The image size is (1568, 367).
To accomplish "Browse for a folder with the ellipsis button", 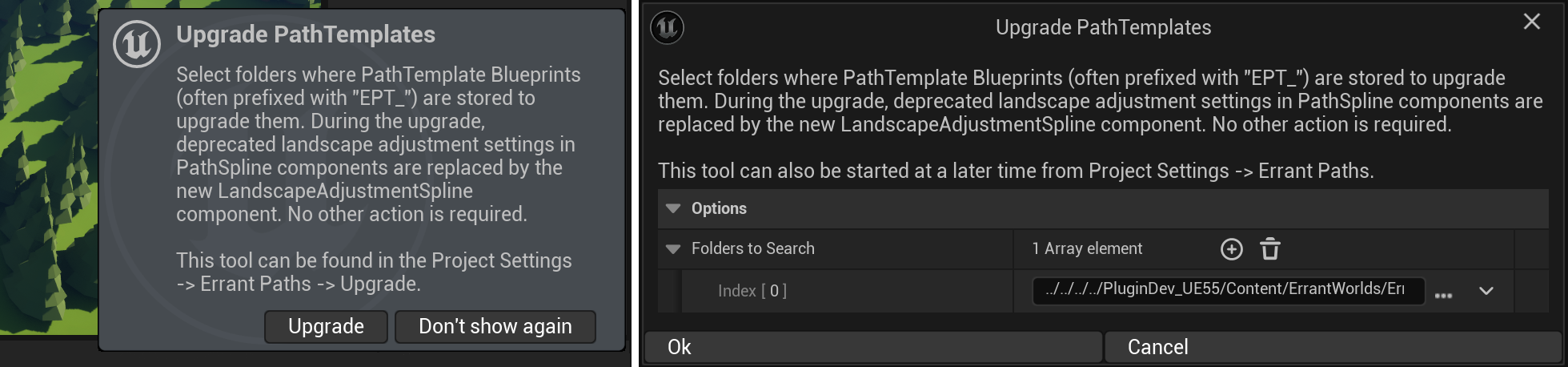I will click(1443, 294).
